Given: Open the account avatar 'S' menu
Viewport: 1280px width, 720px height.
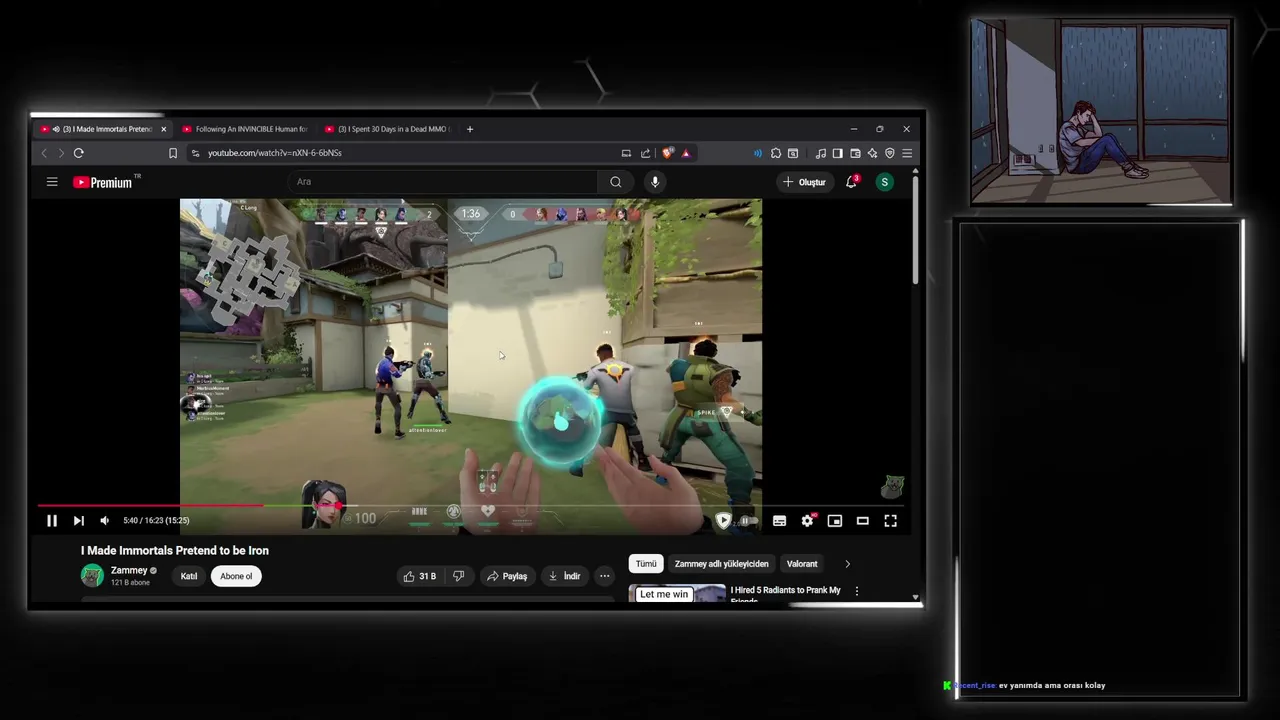Looking at the screenshot, I should [x=884, y=182].
